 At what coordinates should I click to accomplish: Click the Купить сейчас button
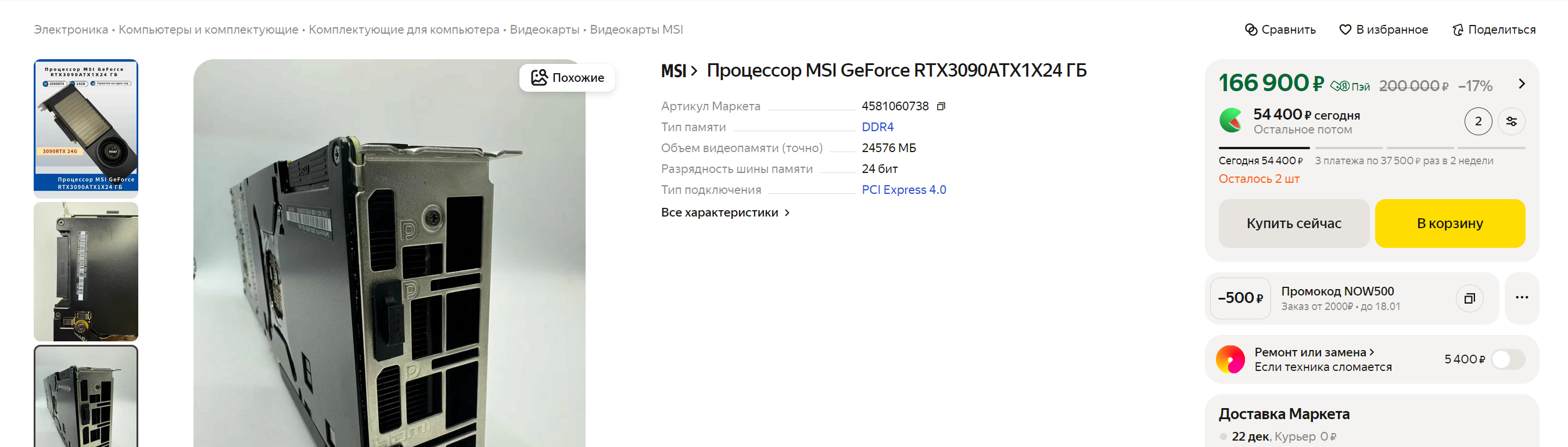[1293, 223]
